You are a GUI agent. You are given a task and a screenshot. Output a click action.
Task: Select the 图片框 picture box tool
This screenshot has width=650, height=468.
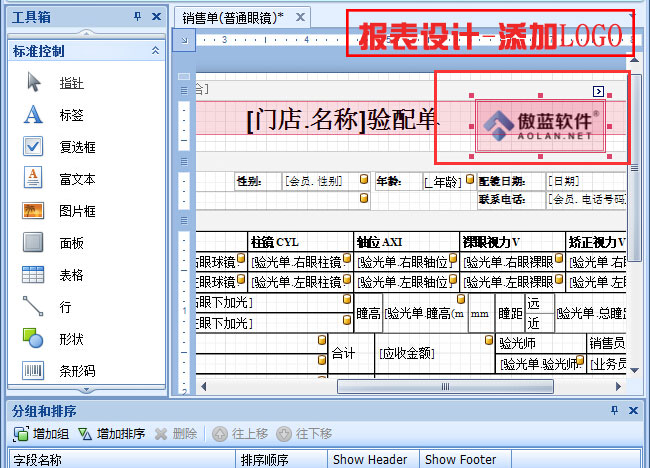[76, 211]
